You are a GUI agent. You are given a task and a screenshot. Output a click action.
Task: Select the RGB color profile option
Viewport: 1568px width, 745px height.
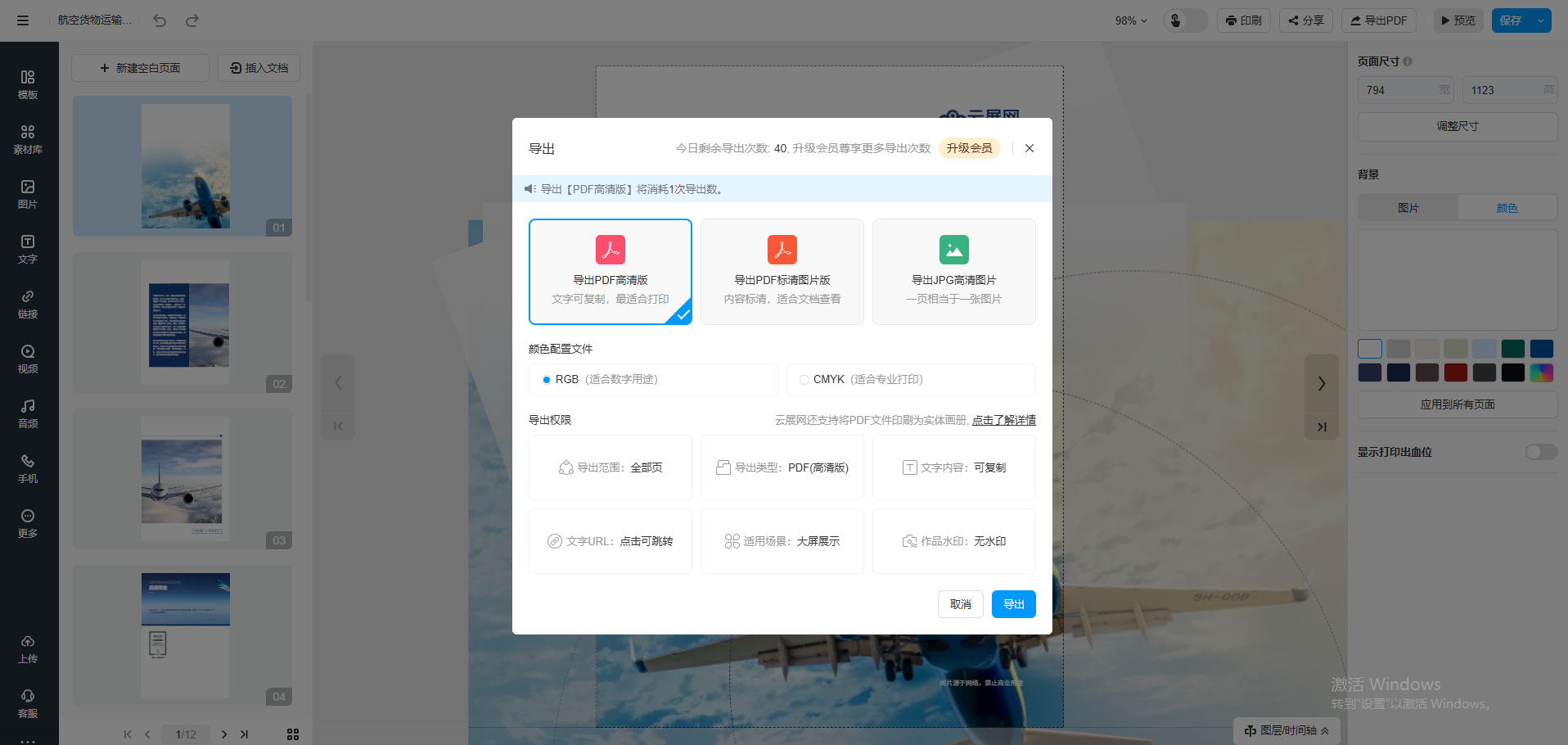pos(547,380)
